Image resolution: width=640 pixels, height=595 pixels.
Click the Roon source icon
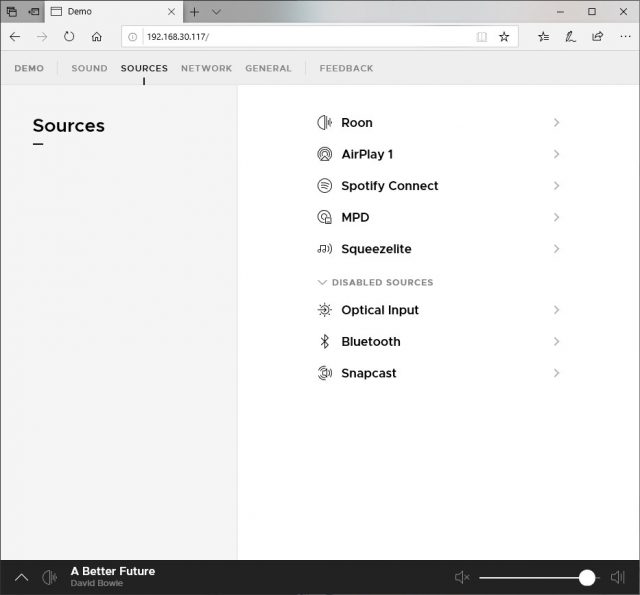click(x=324, y=122)
